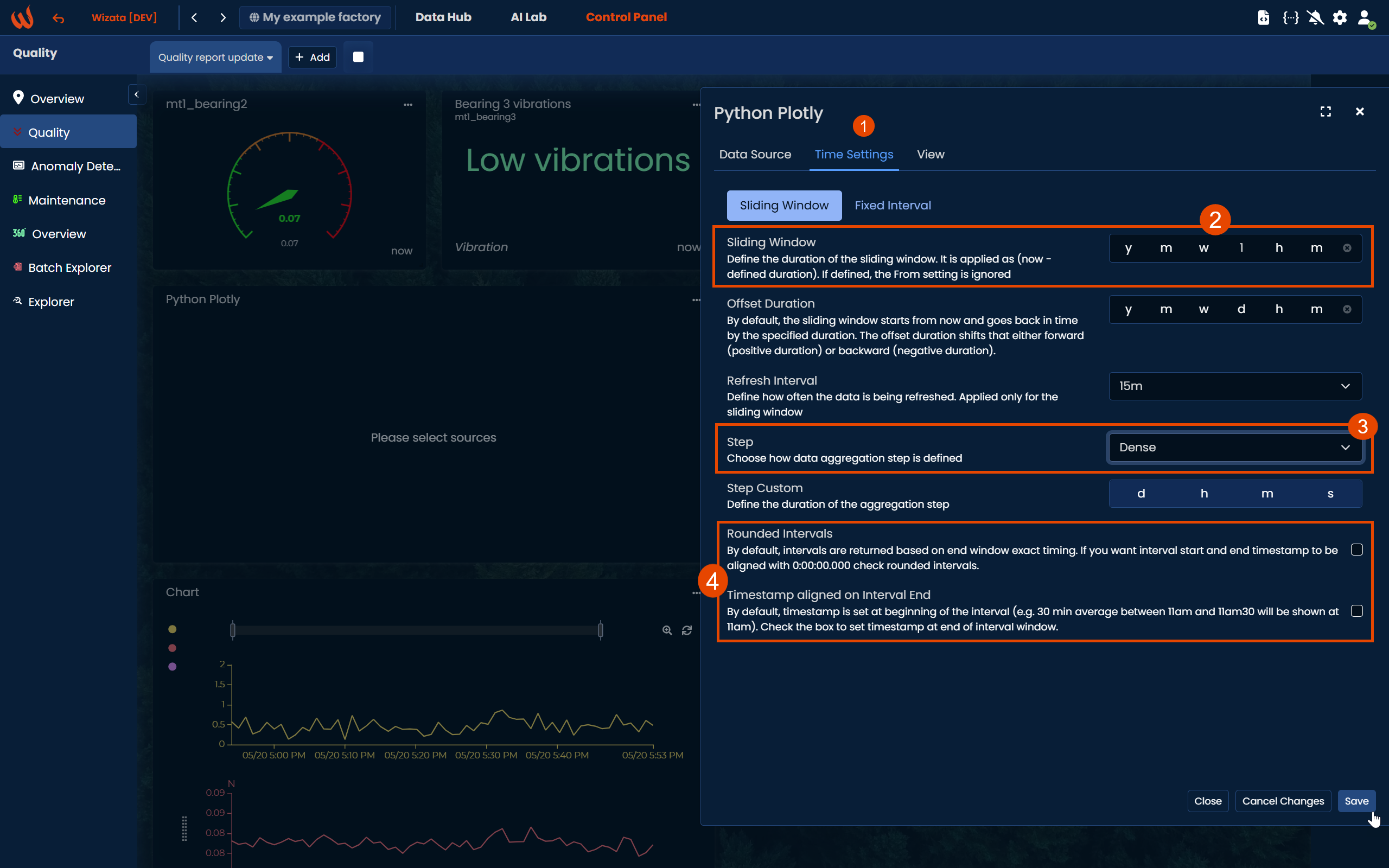Screen dimensions: 1389x868
Task: Open the Quality report update dropdown
Action: point(215,57)
